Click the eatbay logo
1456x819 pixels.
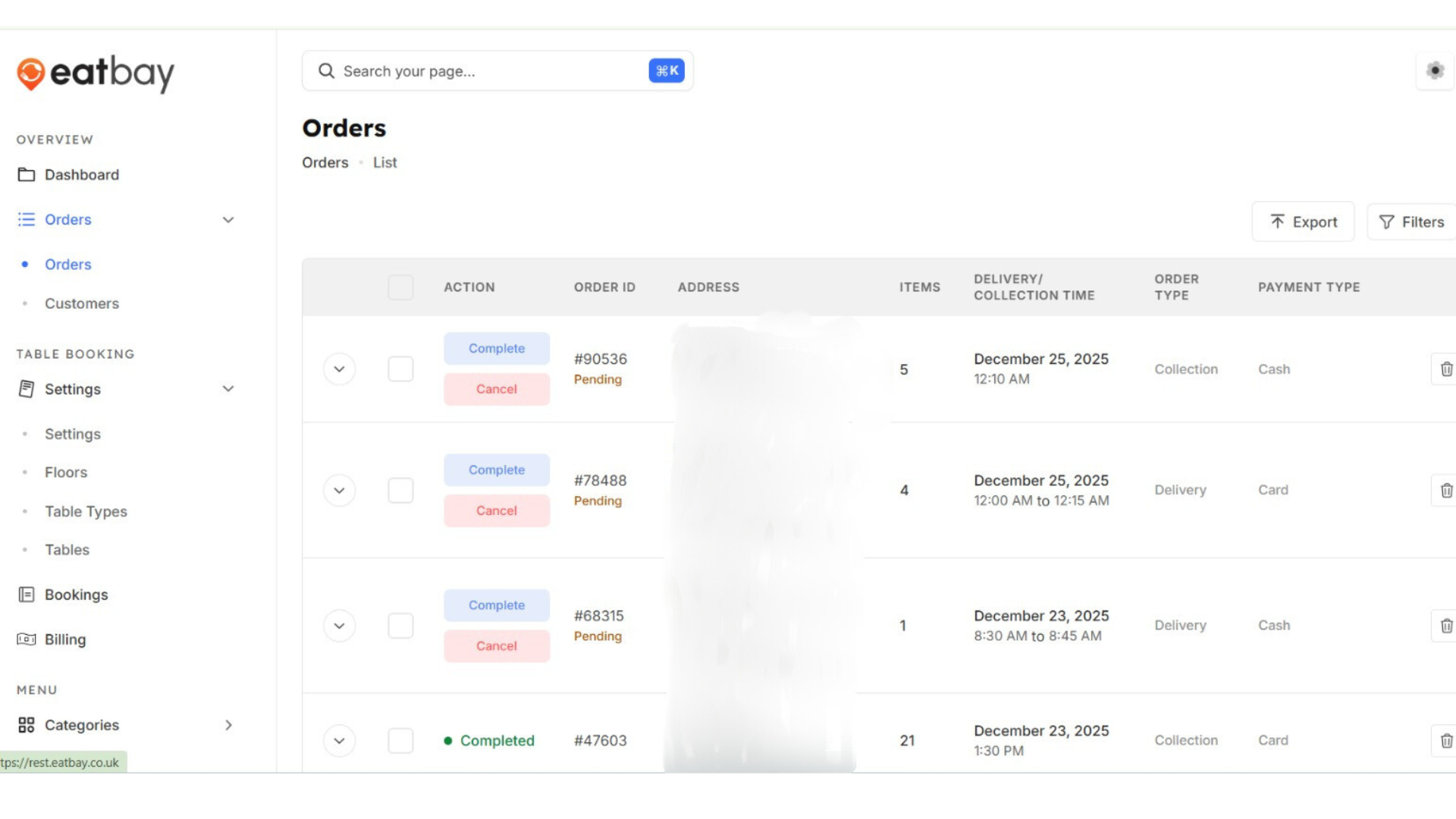[96, 74]
